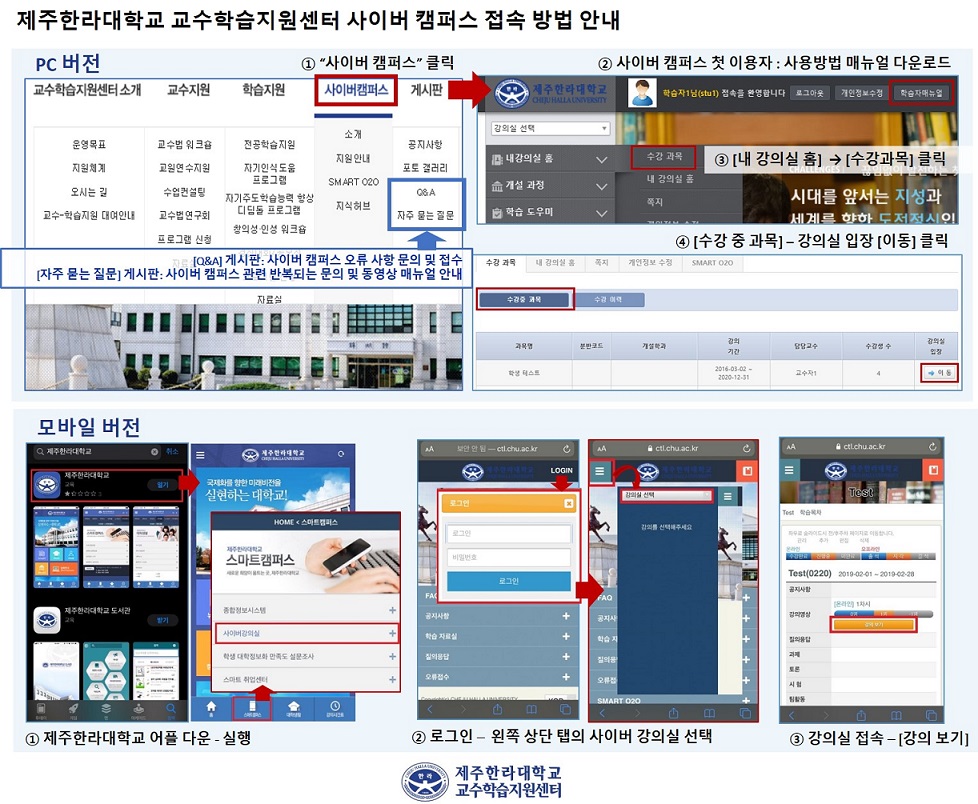Viewport: 978px width, 804px height.
Task: Expand the 개설 과정 sidebar section
Action: tap(550, 186)
